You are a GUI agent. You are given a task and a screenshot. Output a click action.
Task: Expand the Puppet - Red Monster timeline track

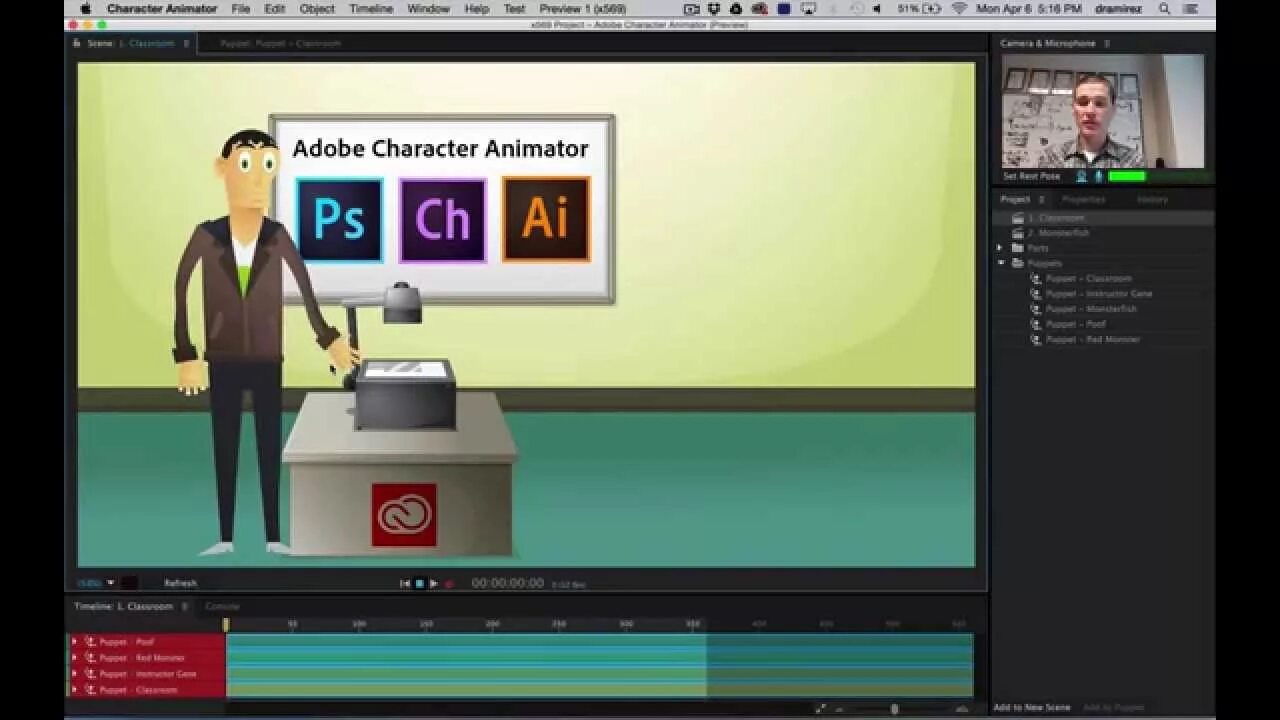(x=74, y=658)
